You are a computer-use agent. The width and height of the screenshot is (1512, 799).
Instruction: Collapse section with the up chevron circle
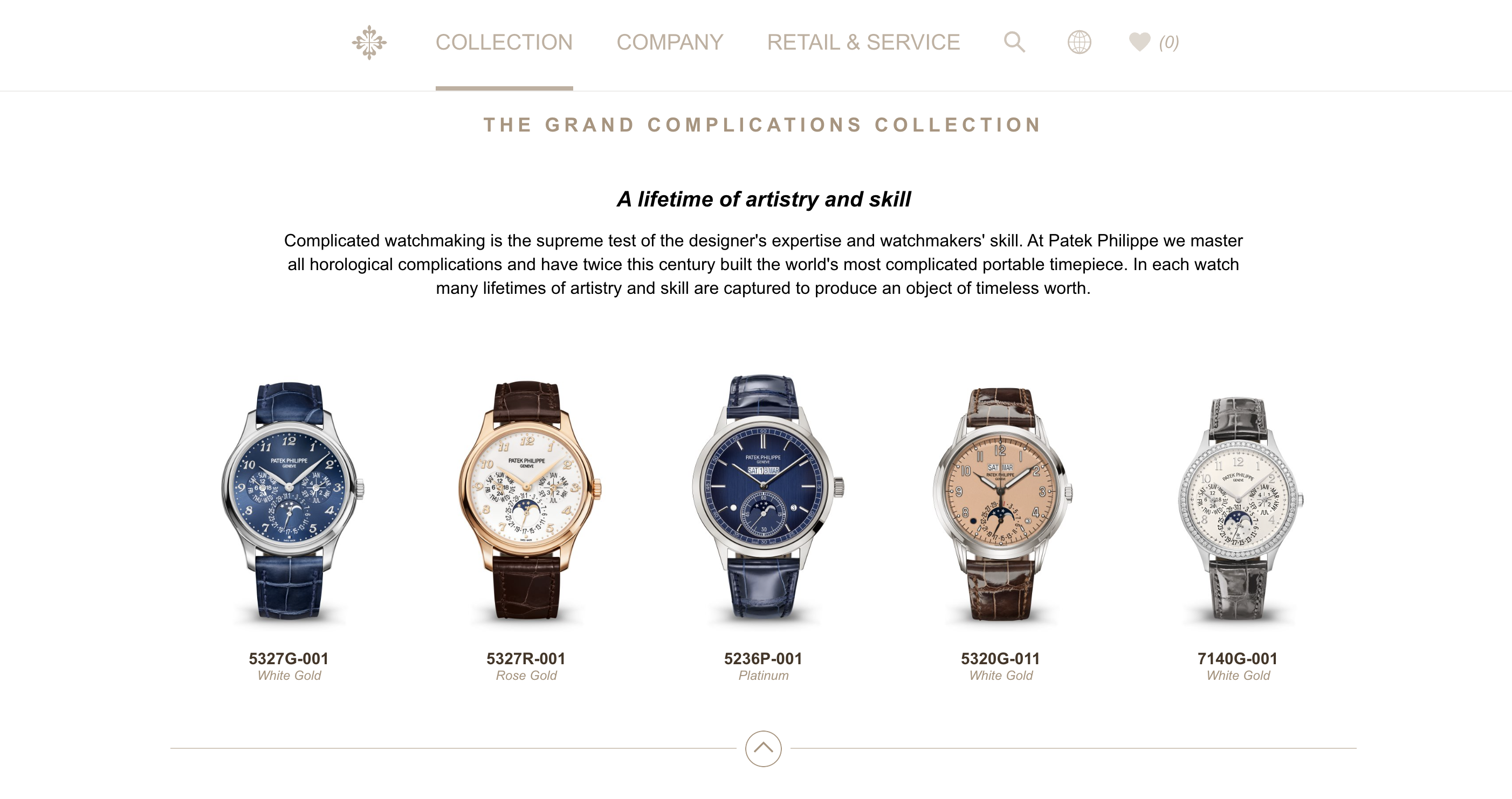point(763,748)
